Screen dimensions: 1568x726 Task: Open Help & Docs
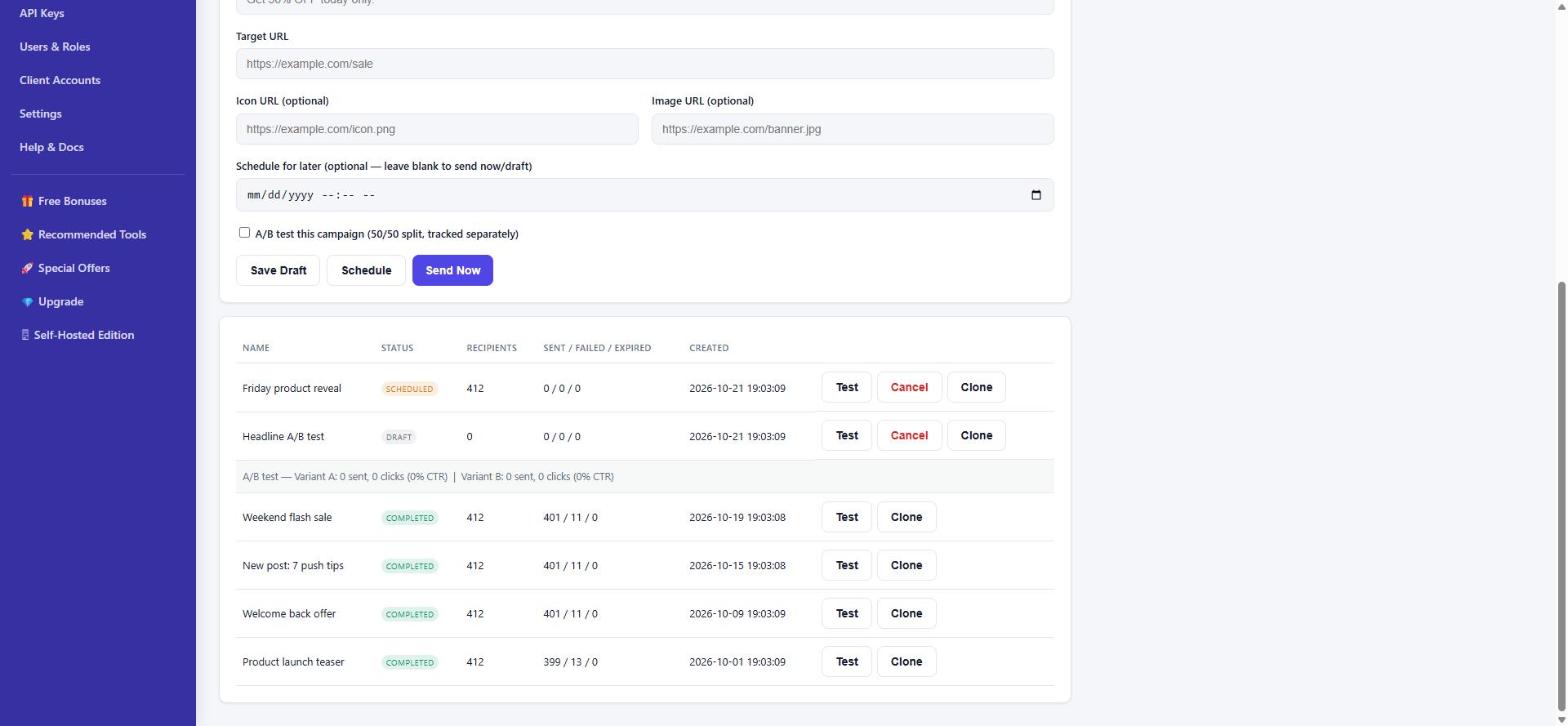click(51, 147)
